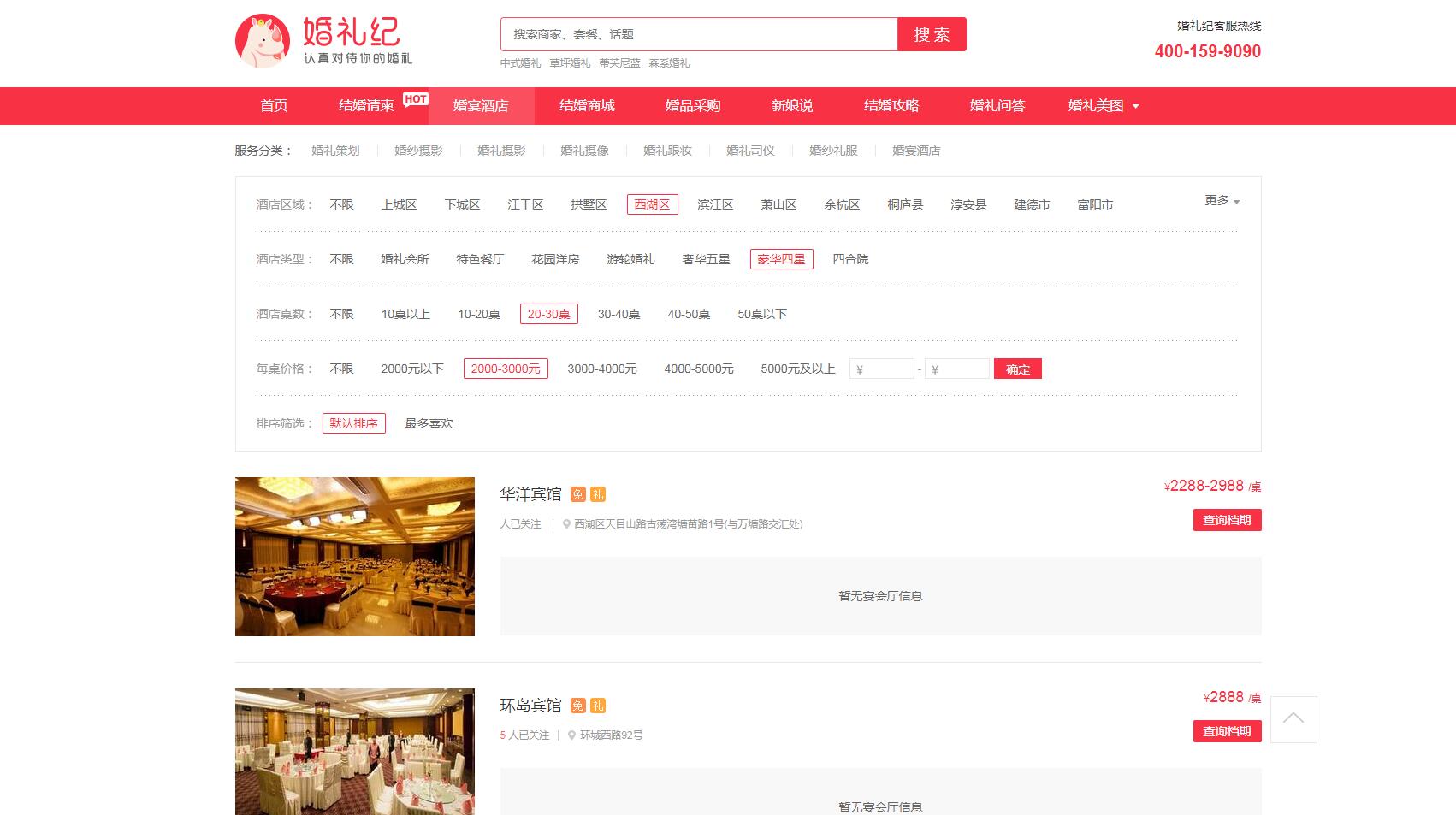Choose 5000元及以上 price filter
The height and width of the screenshot is (815, 1456).
point(798,369)
